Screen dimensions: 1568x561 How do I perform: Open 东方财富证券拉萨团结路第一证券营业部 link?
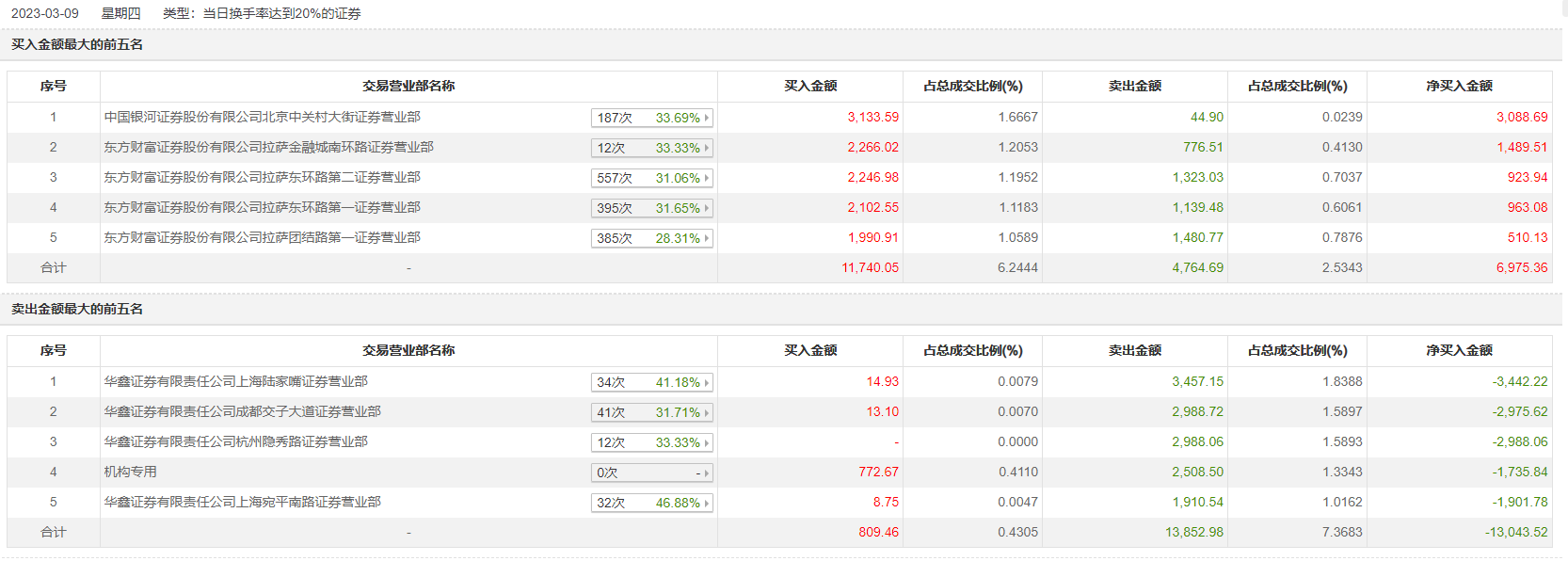click(262, 237)
